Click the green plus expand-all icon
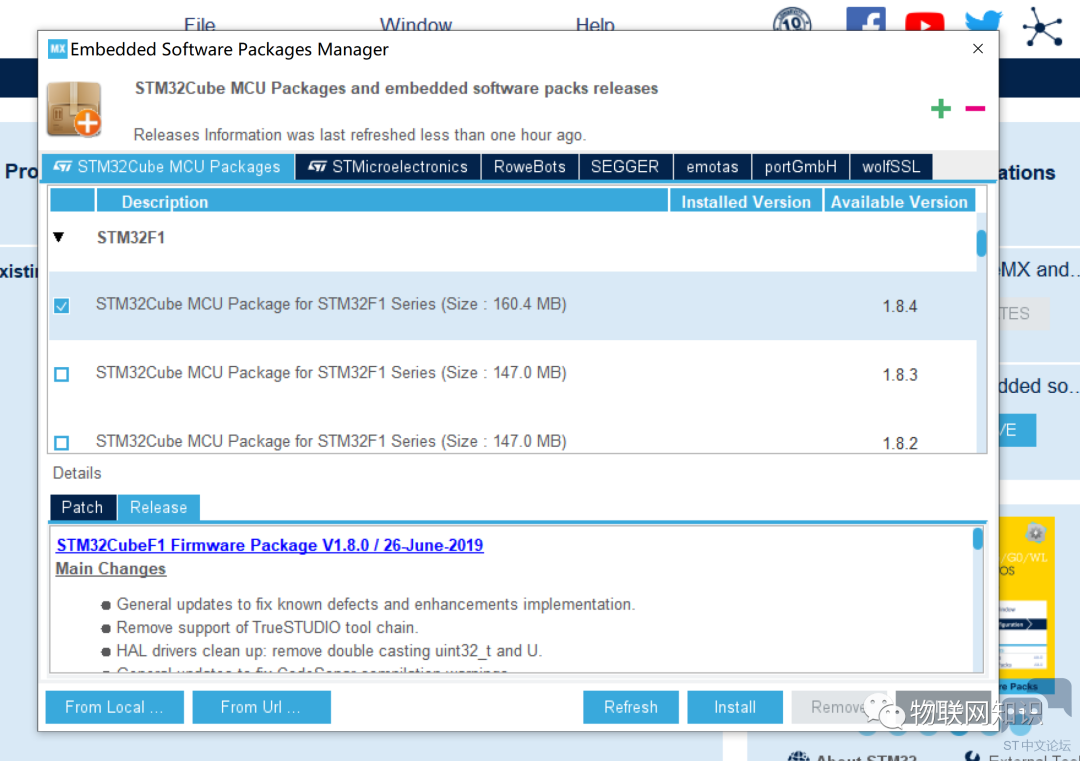Viewport: 1080px width, 761px height. coord(940,108)
